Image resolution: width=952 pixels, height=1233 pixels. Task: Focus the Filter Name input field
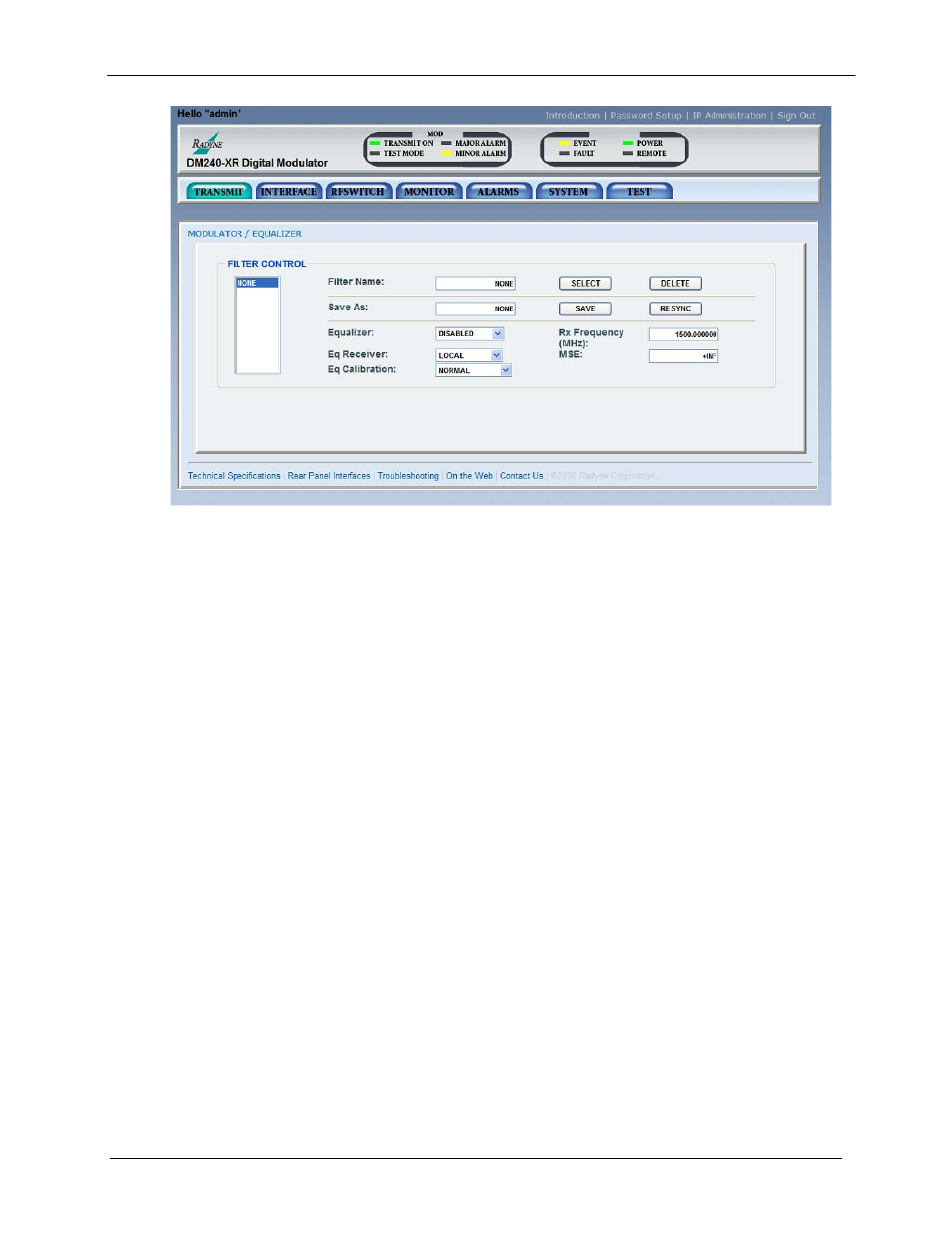click(476, 284)
